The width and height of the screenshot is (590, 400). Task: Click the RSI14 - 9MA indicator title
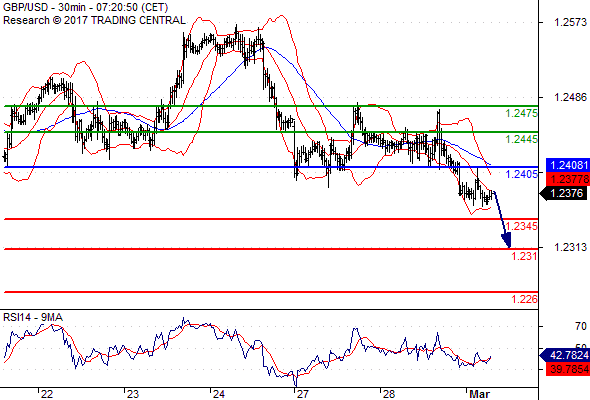tap(33, 318)
